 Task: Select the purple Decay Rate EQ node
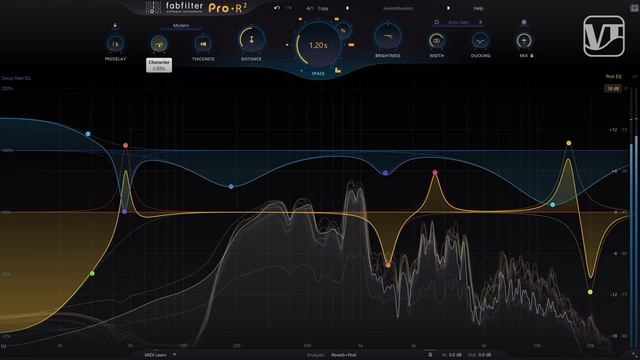coord(385,173)
